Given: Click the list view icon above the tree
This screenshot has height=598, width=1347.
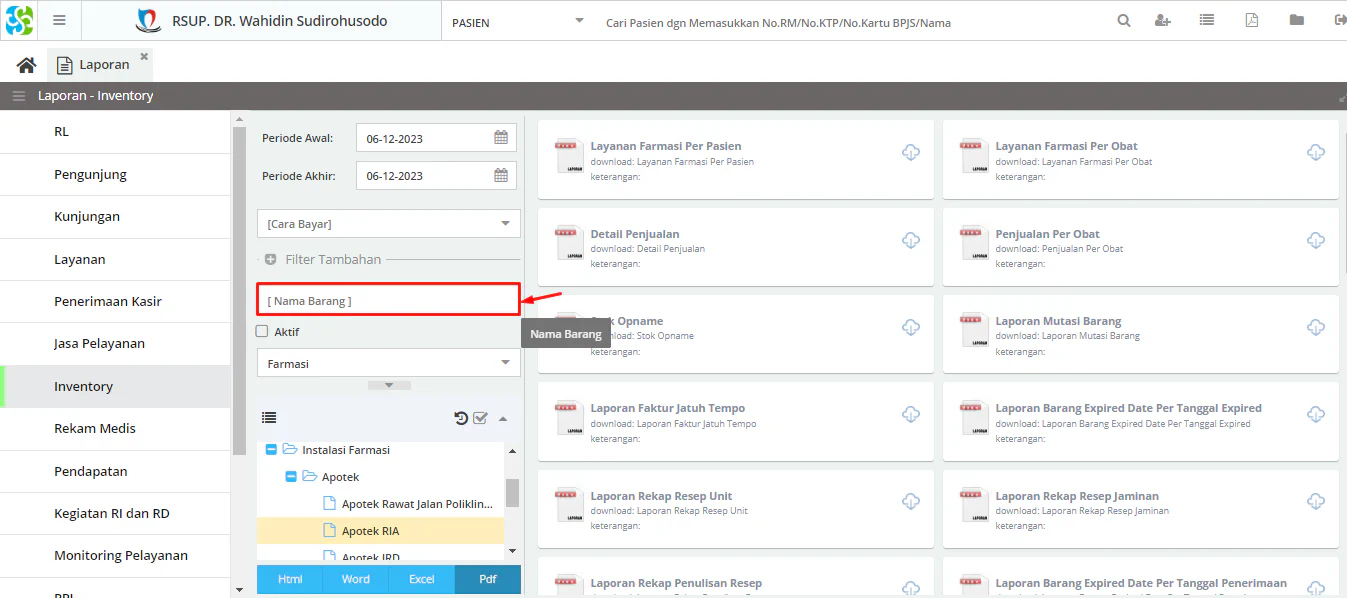Looking at the screenshot, I should (269, 418).
